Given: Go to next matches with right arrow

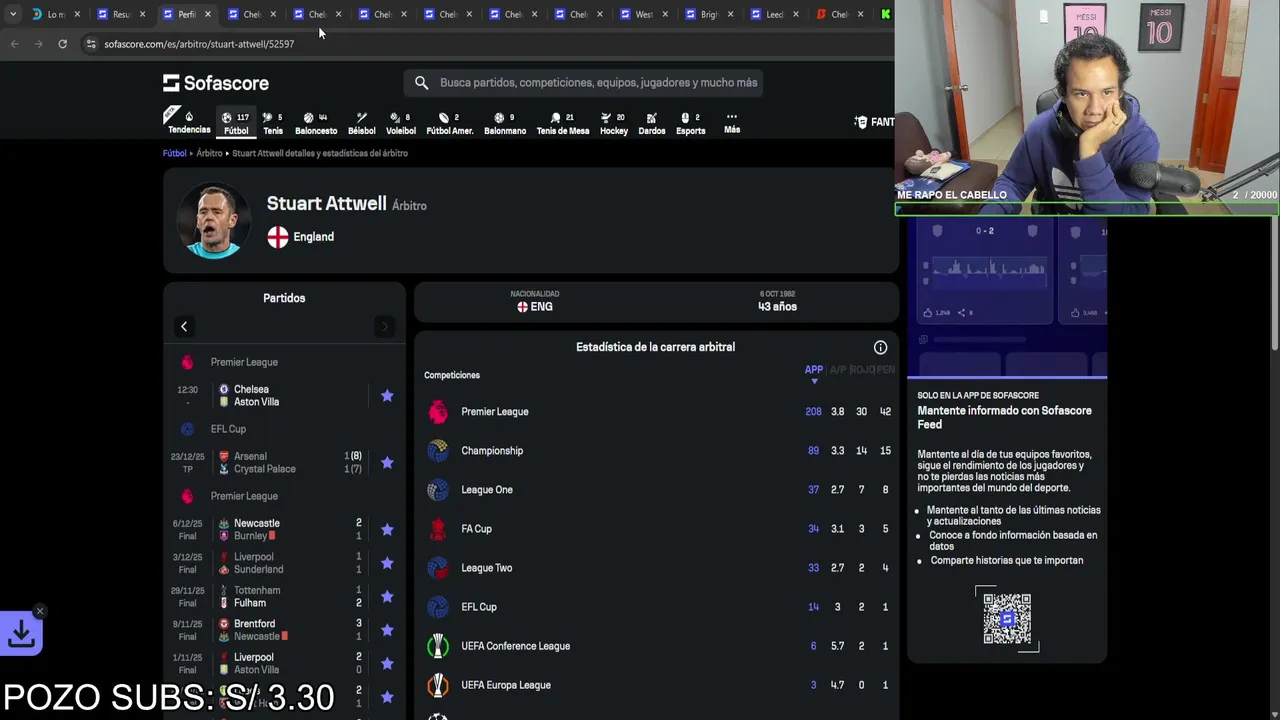Looking at the screenshot, I should [384, 327].
